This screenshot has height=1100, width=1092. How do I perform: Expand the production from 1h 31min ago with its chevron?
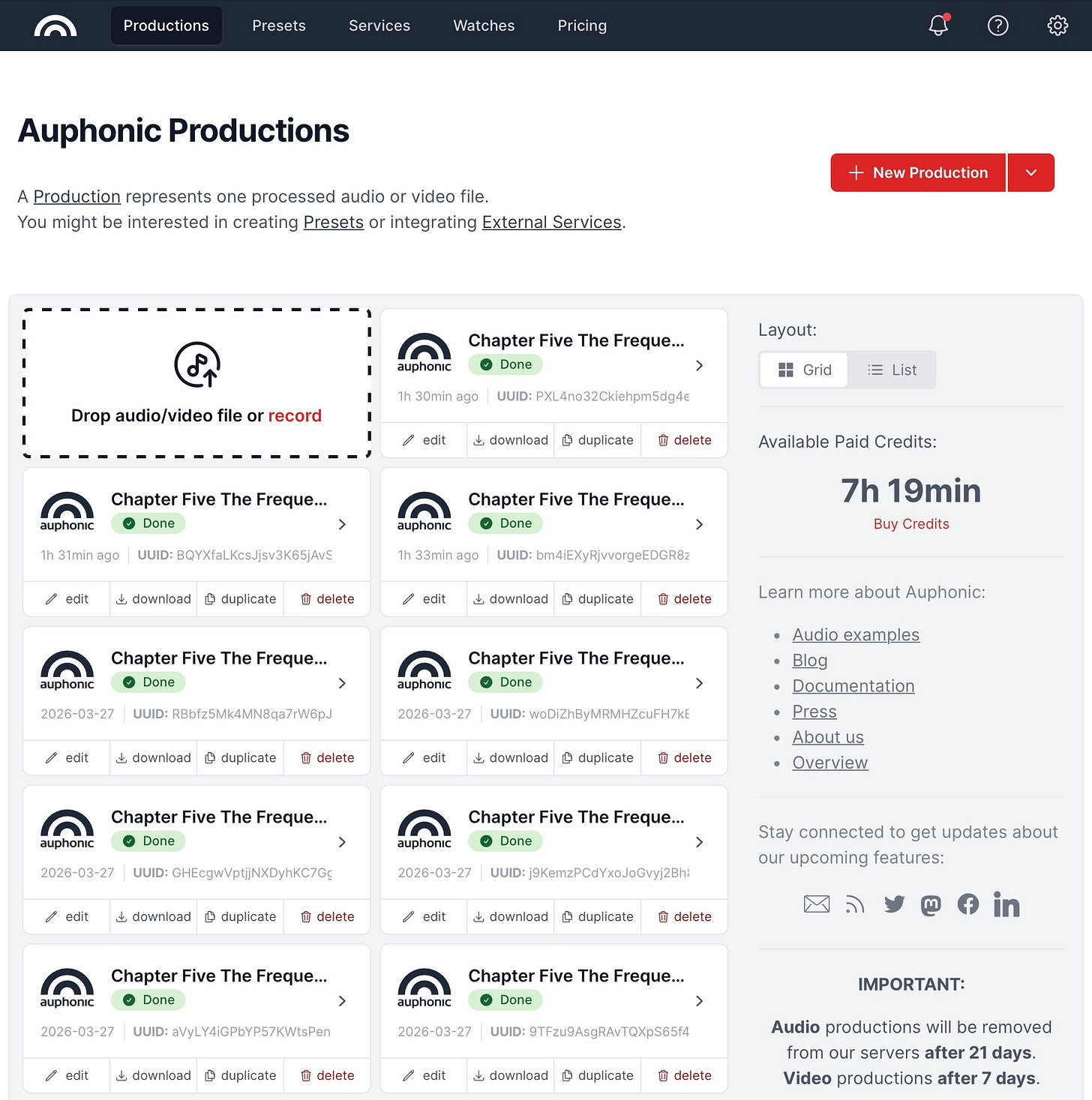click(x=342, y=524)
